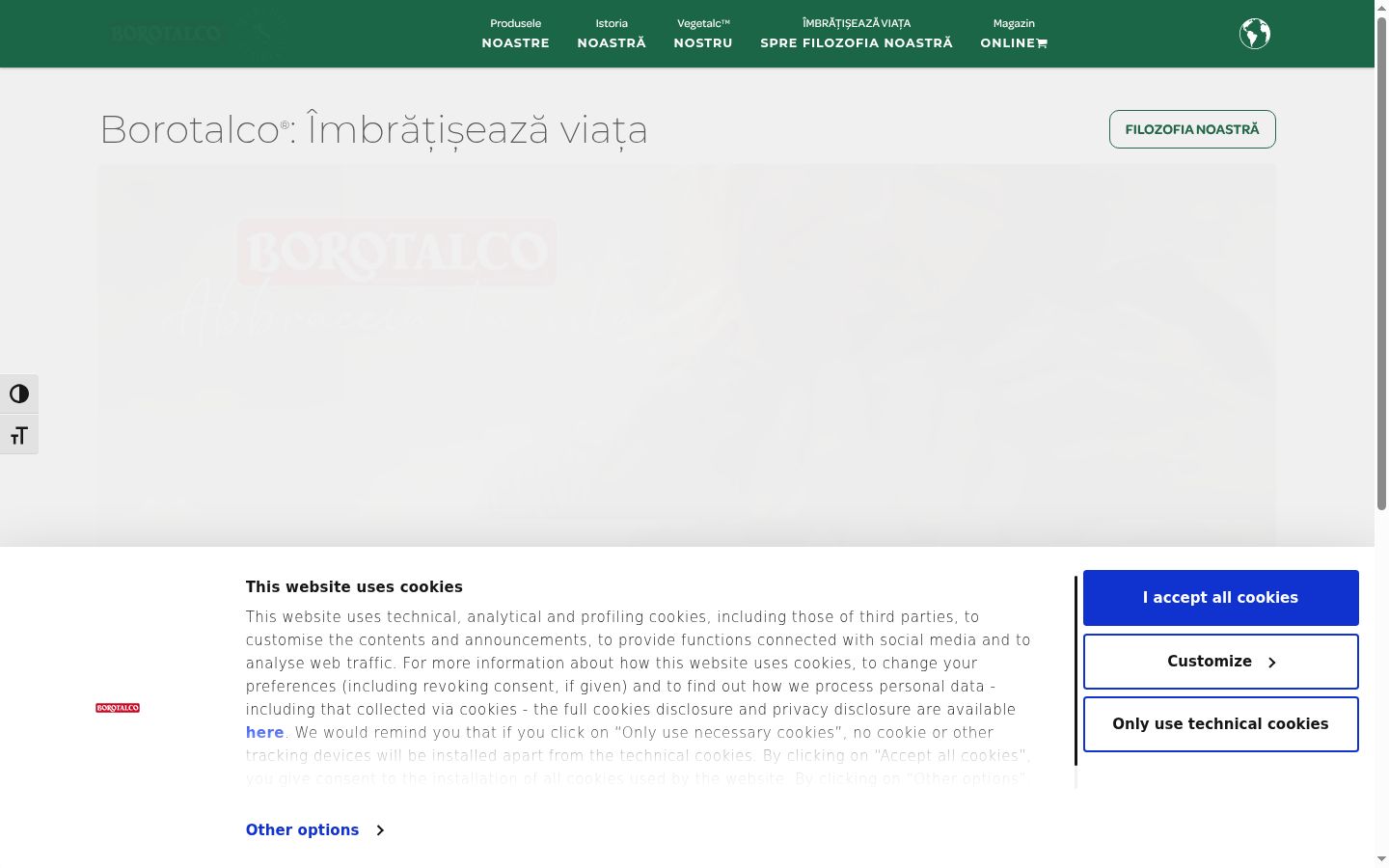Open the Produsele Noastre menu
1389x868 pixels.
[x=515, y=34]
